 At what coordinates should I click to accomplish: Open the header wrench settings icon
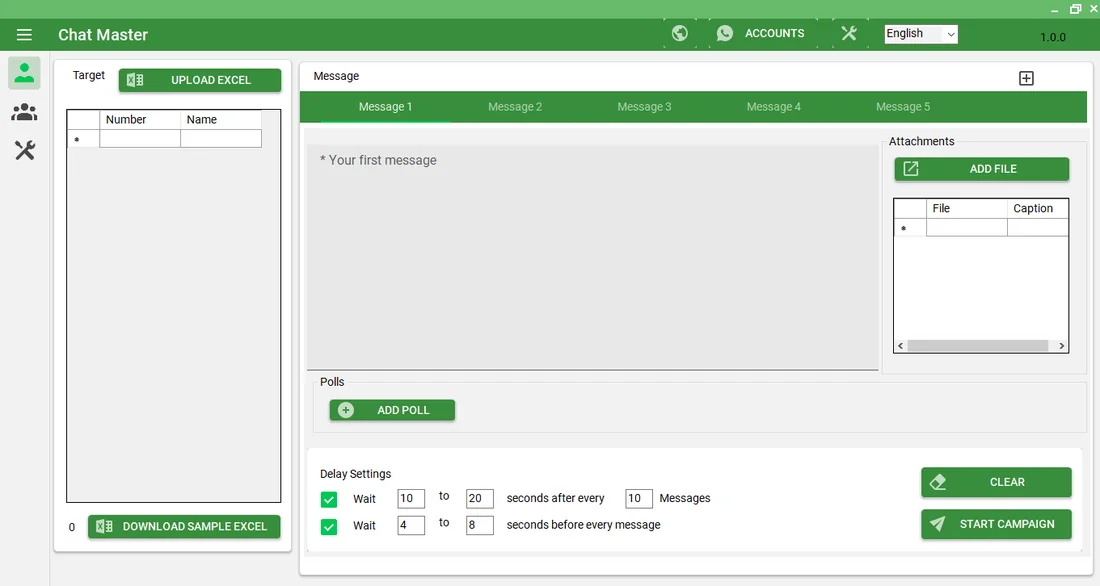pos(849,33)
